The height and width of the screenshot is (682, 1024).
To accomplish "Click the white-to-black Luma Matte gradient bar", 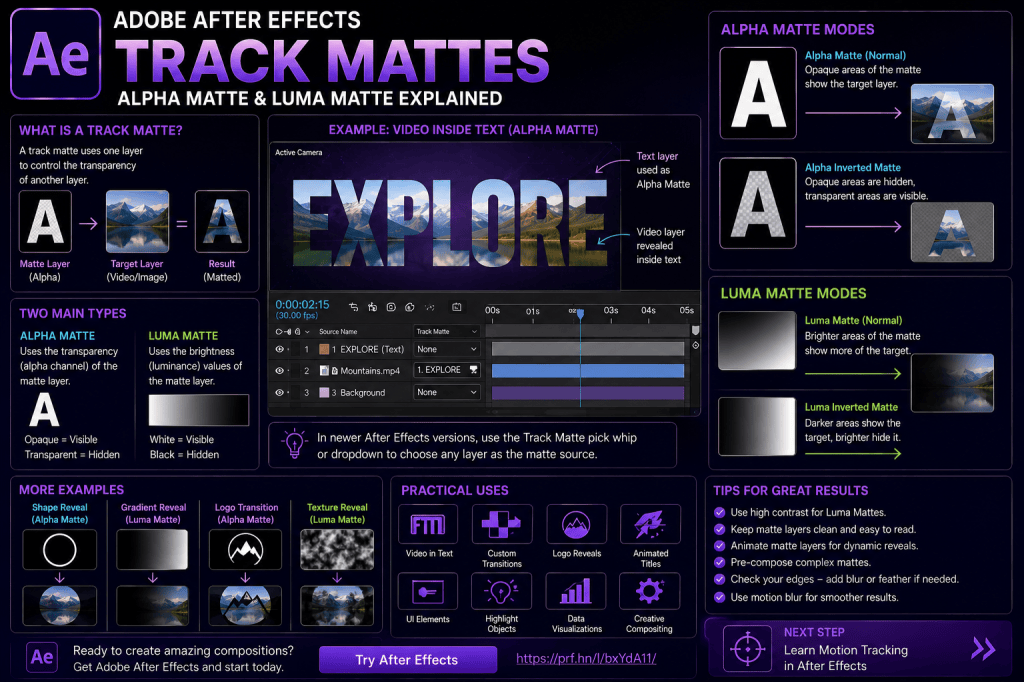I will click(x=199, y=410).
